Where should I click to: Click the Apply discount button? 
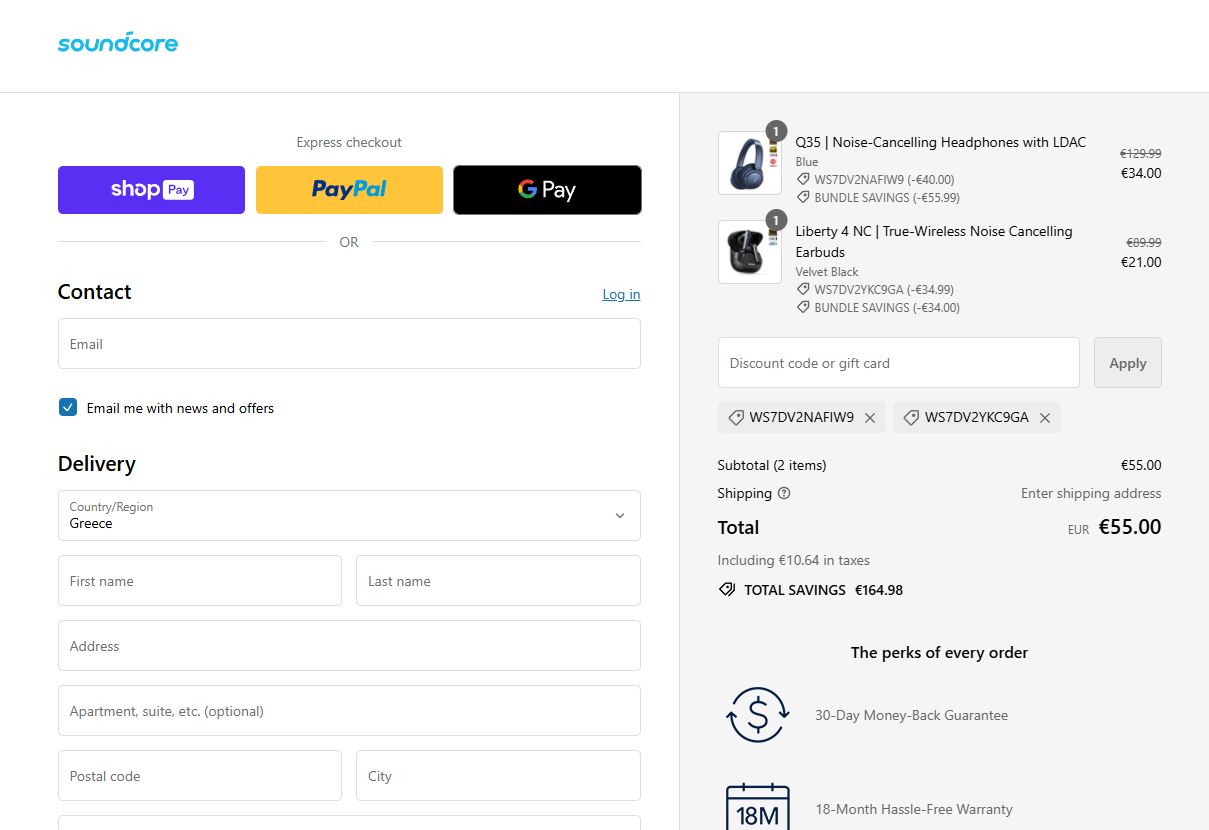pyautogui.click(x=1128, y=362)
